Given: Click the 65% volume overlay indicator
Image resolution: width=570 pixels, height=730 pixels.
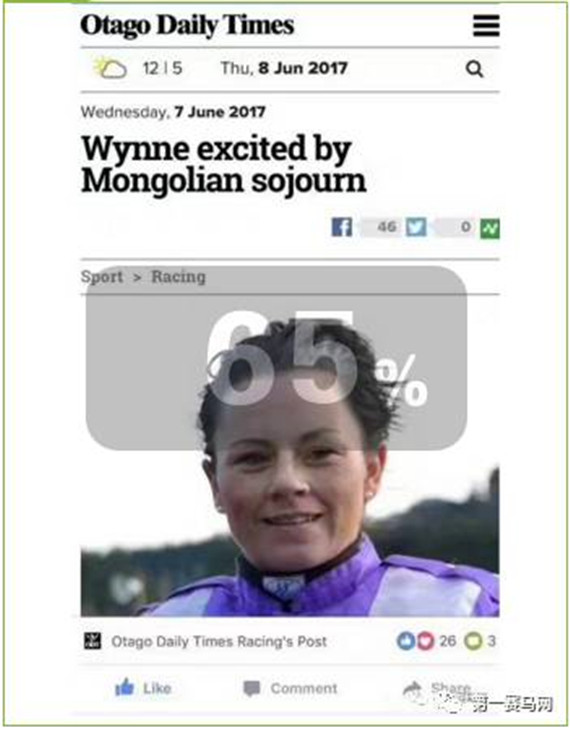Looking at the screenshot, I should 276,358.
